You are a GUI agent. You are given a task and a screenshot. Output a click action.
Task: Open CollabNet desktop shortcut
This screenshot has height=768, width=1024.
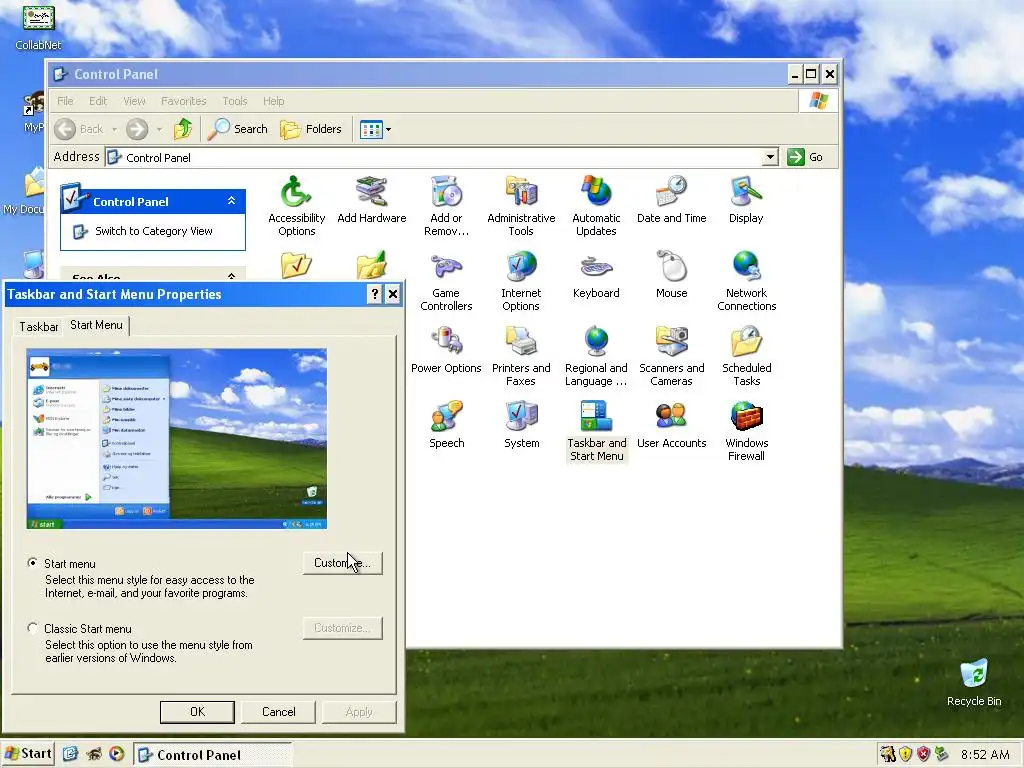pyautogui.click(x=38, y=27)
